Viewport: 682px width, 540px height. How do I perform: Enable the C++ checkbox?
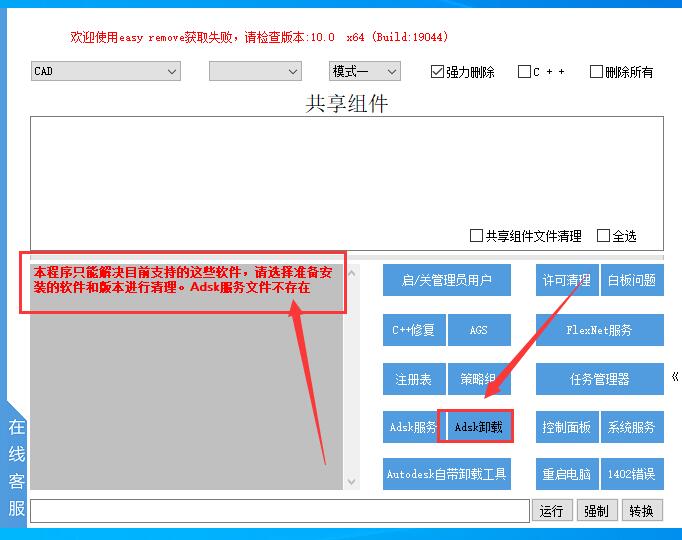524,72
